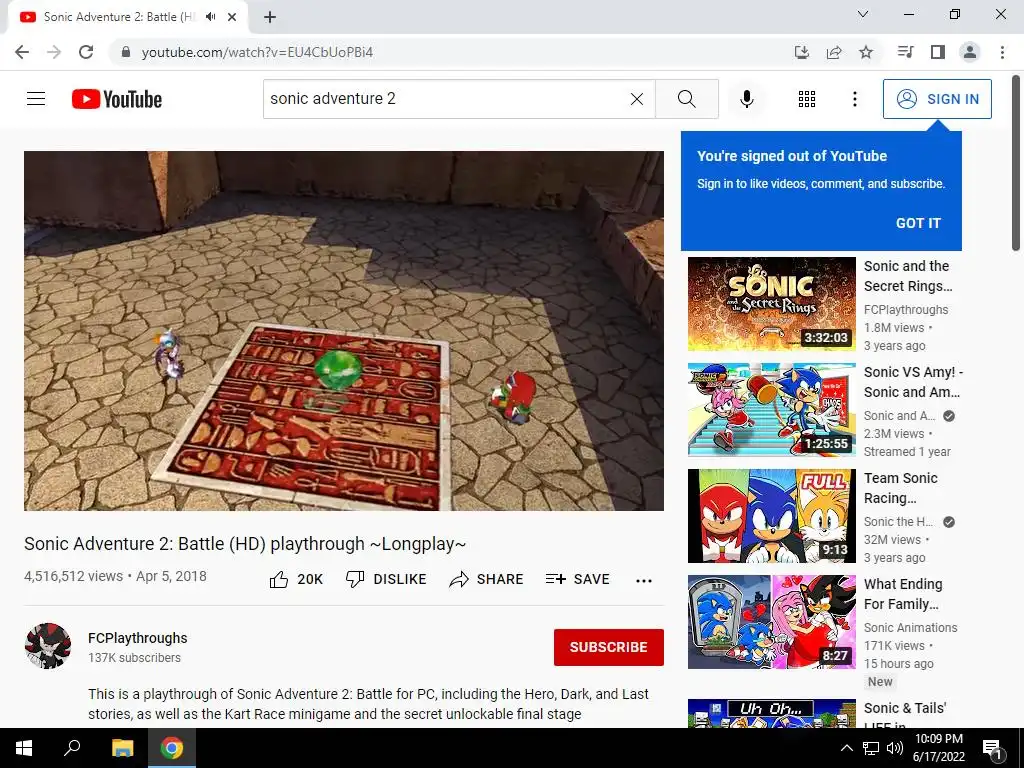Open the YouTube apps grid icon
Image resolution: width=1024 pixels, height=768 pixels.
pos(807,99)
